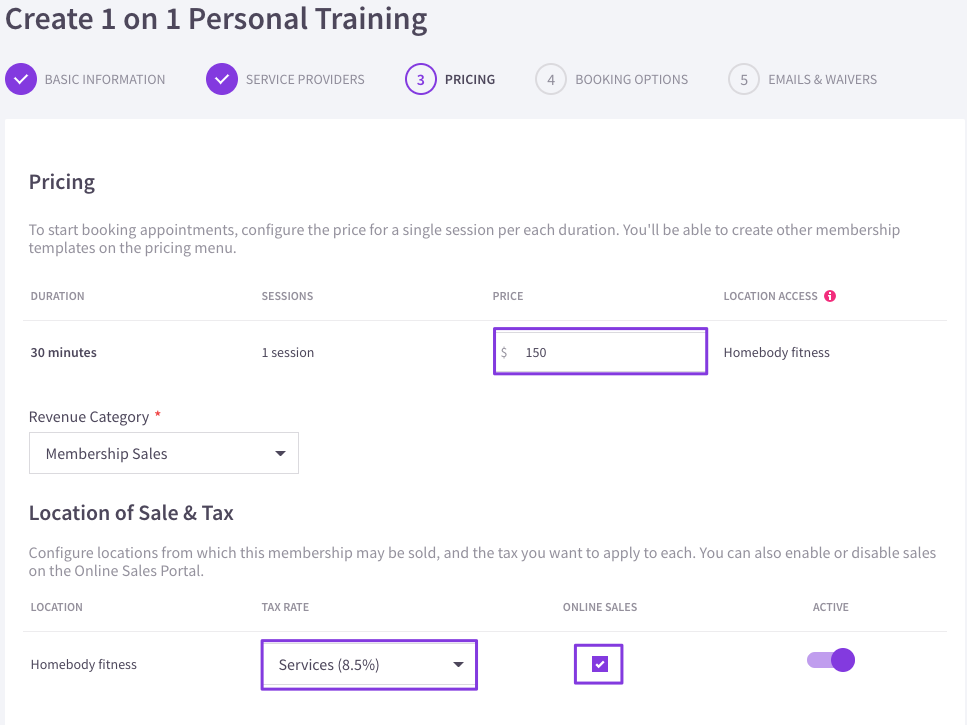This screenshot has height=725, width=967.
Task: Click the Pricing step label
Action: click(x=470, y=80)
